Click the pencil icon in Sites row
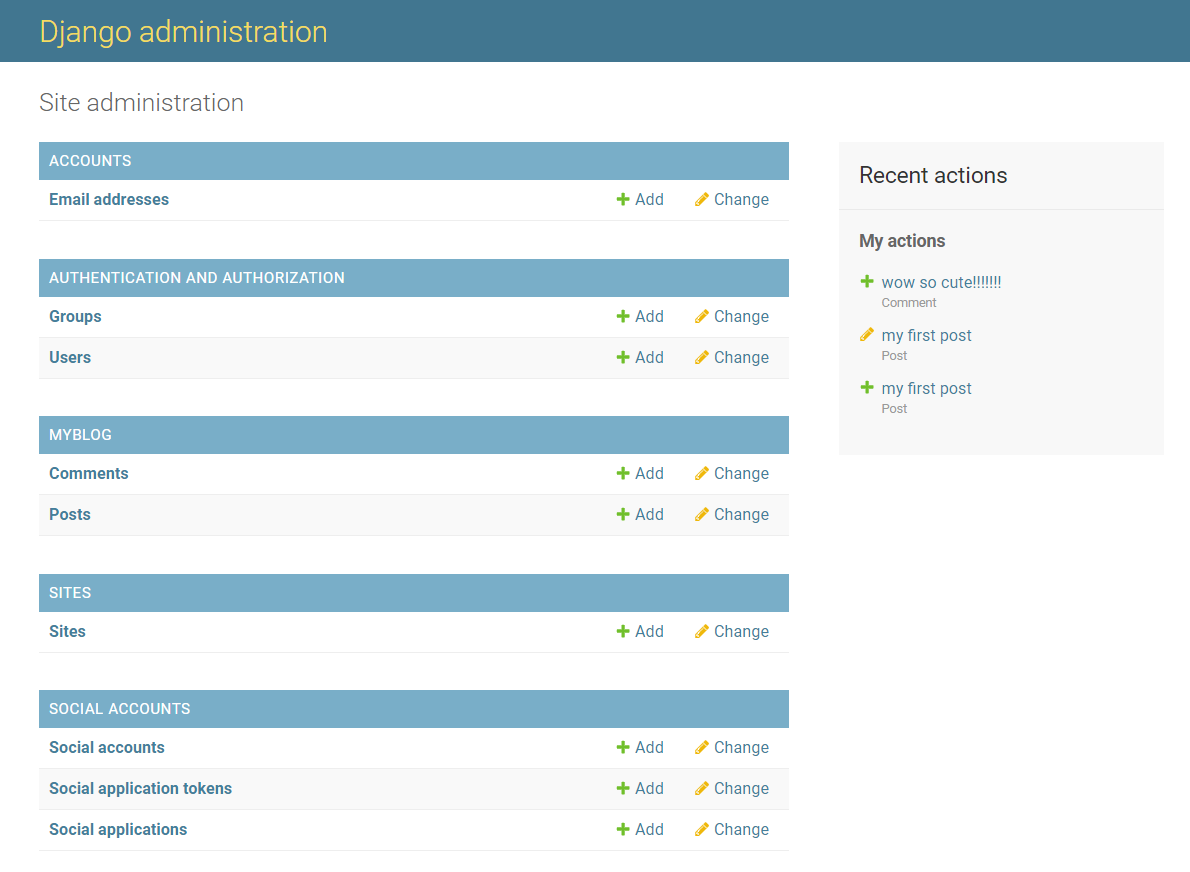1190x872 pixels. point(702,631)
